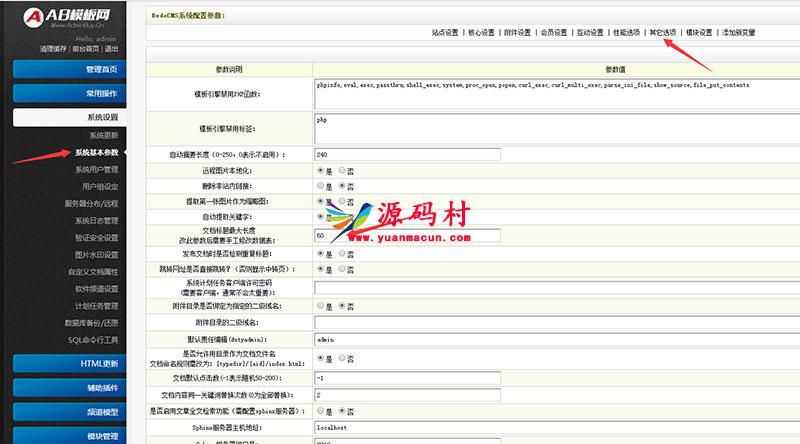This screenshot has height=444, width=800.
Task: Select 系统基本参数 in the sidebar
Action: click(x=96, y=153)
